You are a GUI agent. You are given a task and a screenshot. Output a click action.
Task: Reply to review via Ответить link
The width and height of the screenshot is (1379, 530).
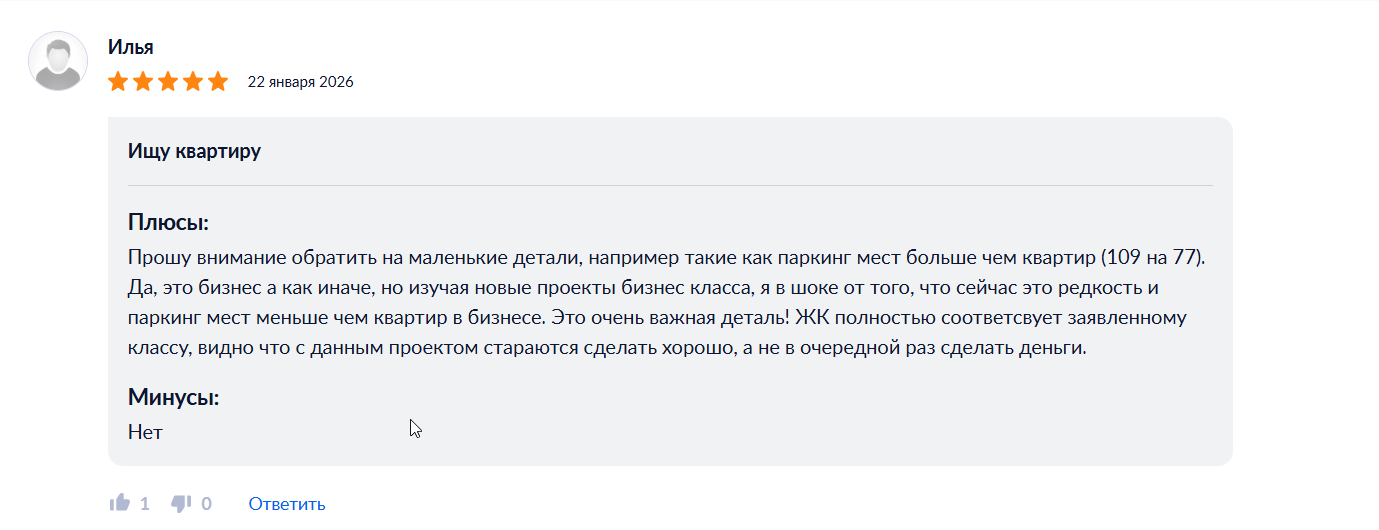pos(287,504)
